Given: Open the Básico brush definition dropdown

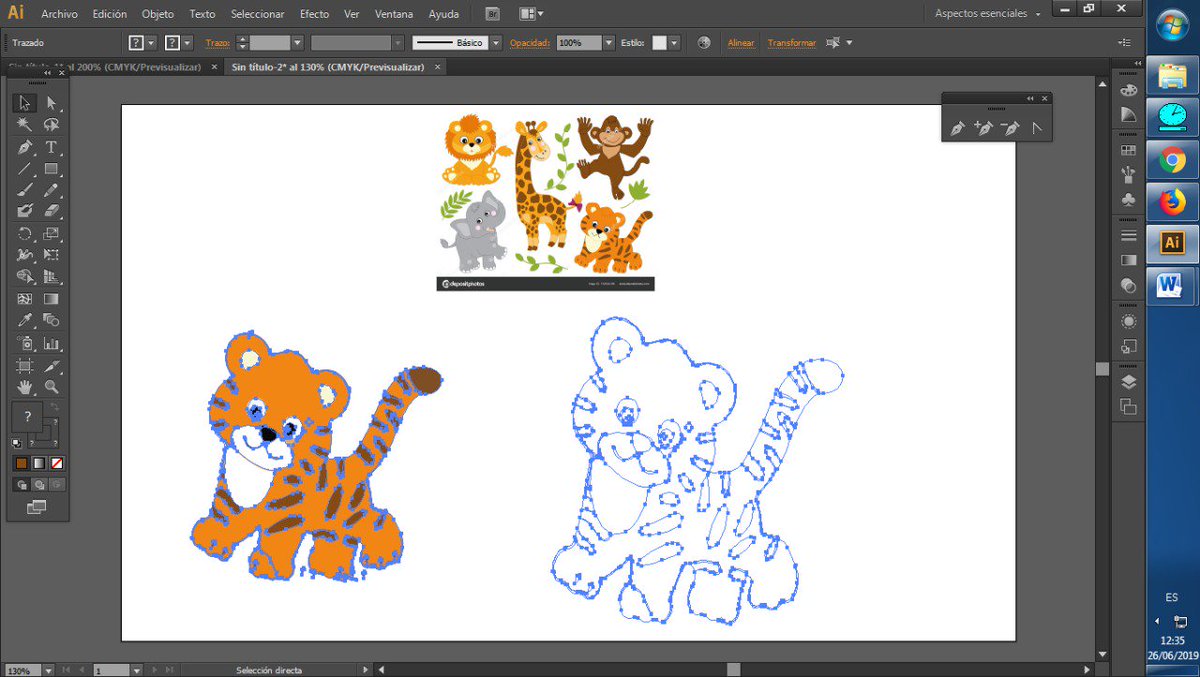Looking at the screenshot, I should pos(496,43).
